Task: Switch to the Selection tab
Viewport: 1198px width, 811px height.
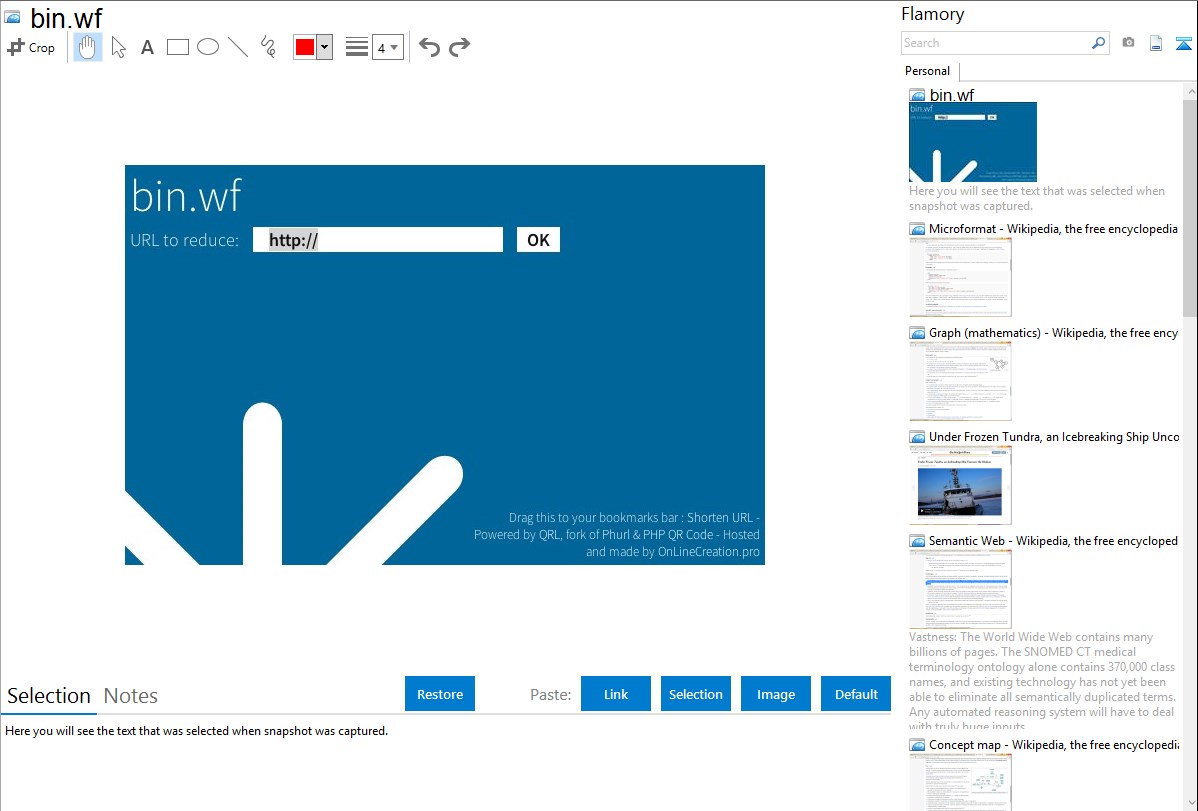Action: pyautogui.click(x=49, y=696)
